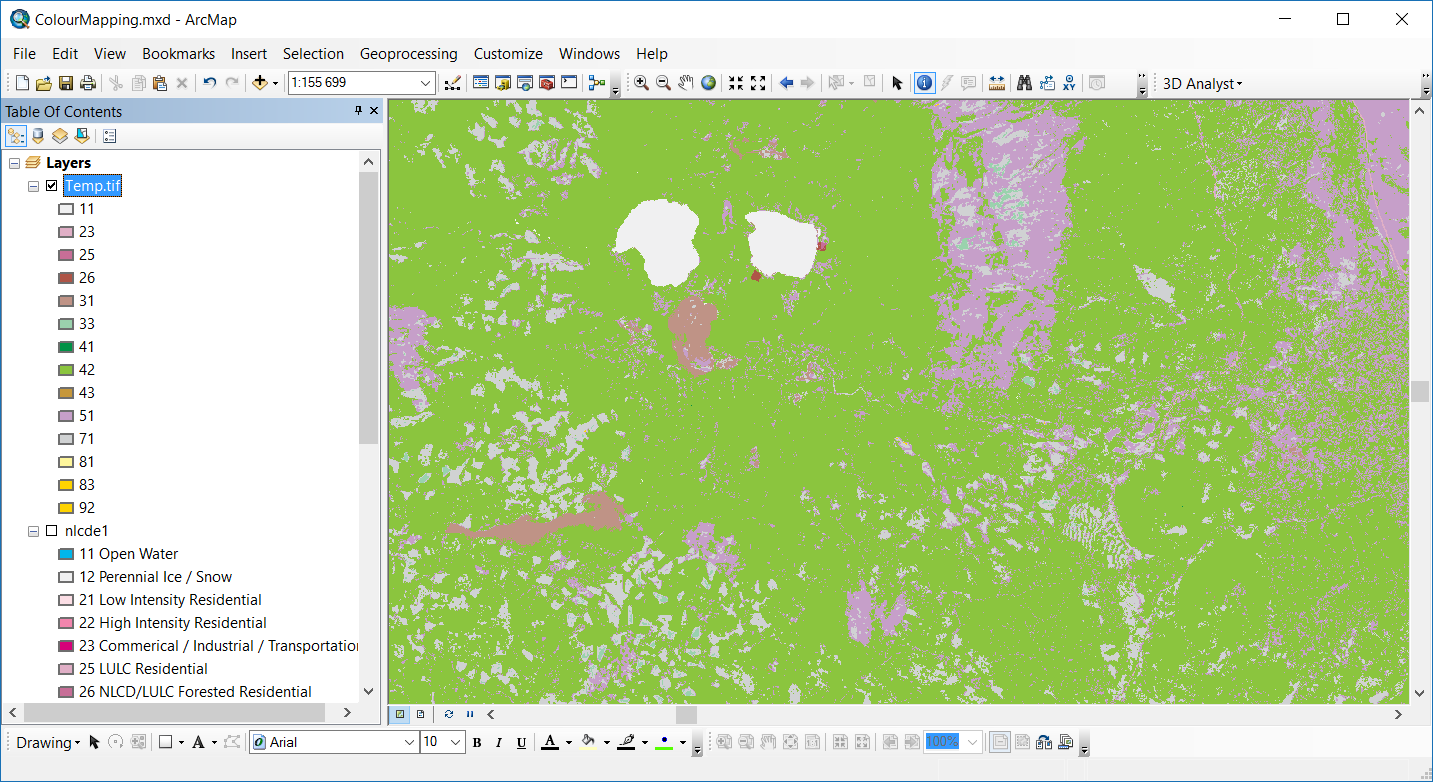This screenshot has width=1433, height=782.
Task: Switch TOC to List By Selection
Action: (82, 136)
